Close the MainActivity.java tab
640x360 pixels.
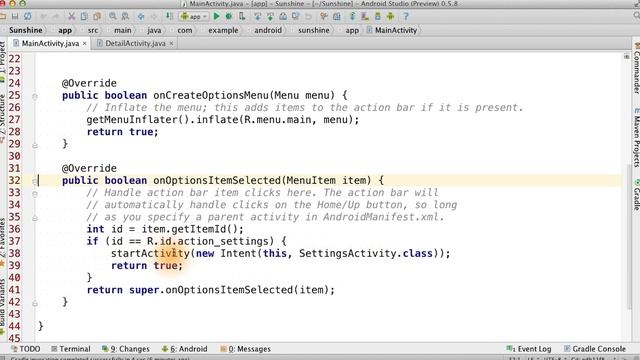(x=84, y=43)
